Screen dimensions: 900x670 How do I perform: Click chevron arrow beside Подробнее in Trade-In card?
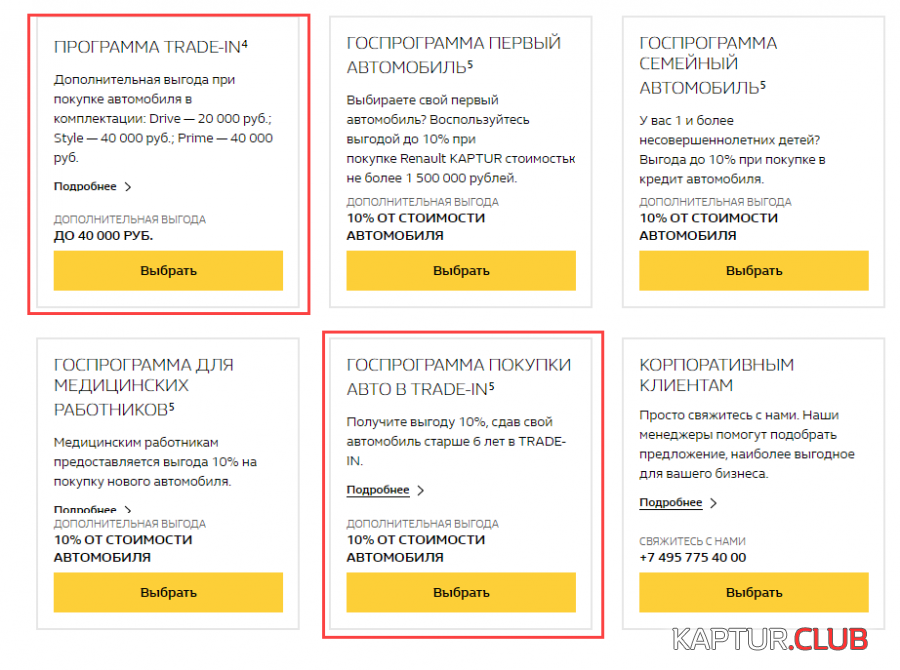[x=128, y=187]
